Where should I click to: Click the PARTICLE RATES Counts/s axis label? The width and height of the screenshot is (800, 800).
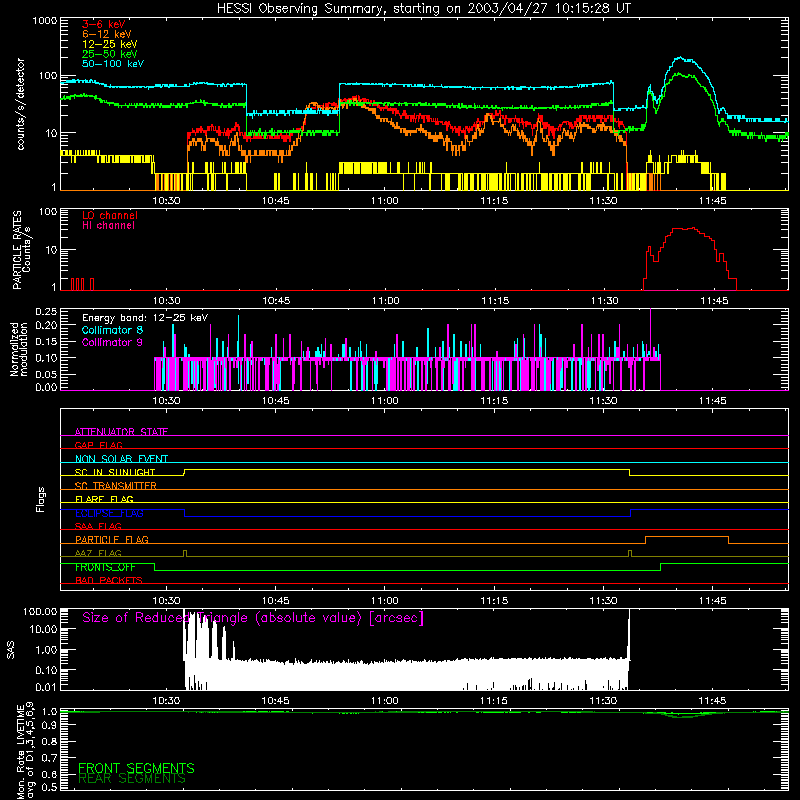tap(22, 249)
